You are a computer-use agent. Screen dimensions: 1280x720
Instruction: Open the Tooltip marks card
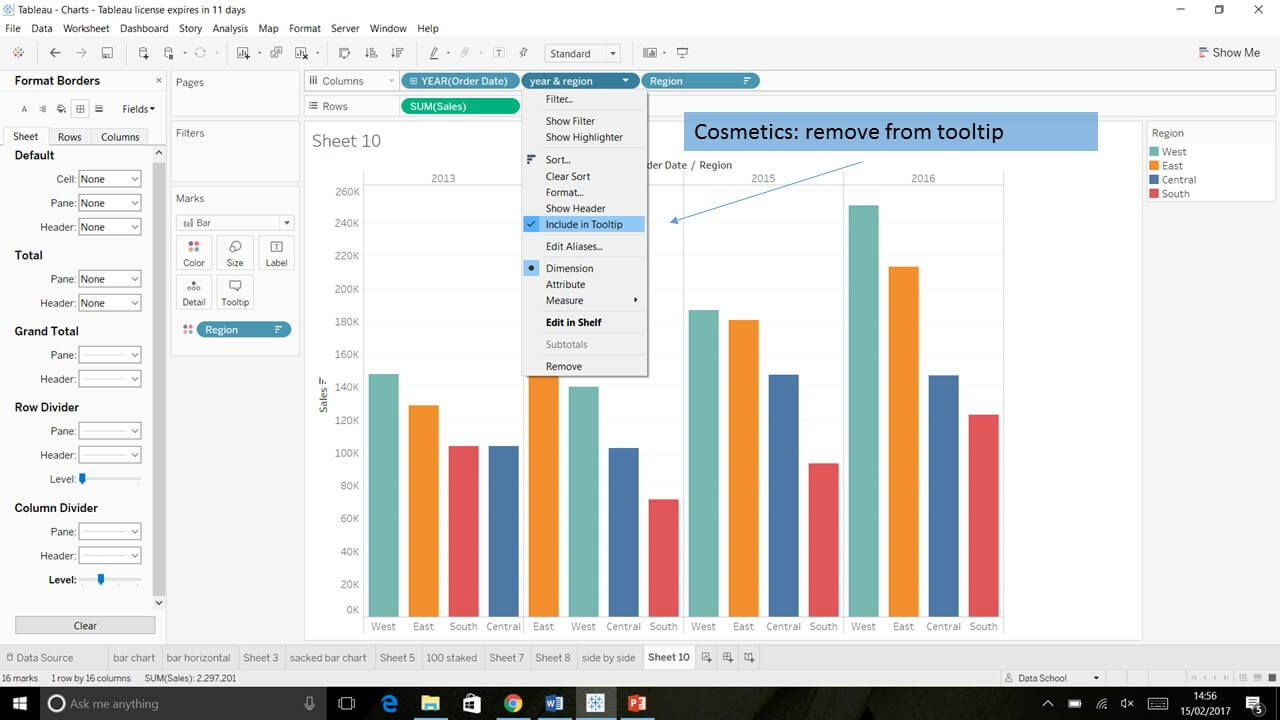(x=235, y=292)
